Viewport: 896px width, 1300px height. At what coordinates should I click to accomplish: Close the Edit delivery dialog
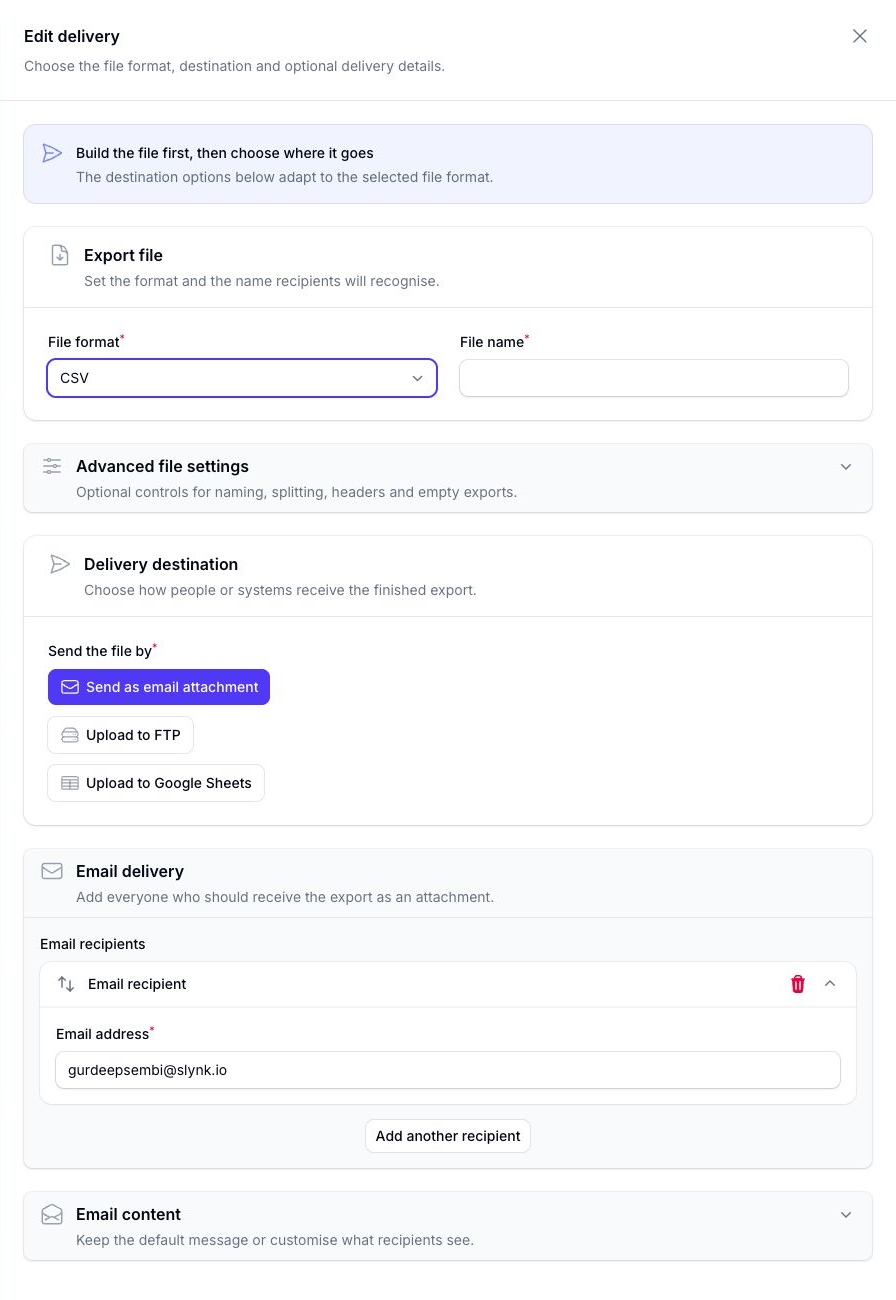tap(860, 36)
